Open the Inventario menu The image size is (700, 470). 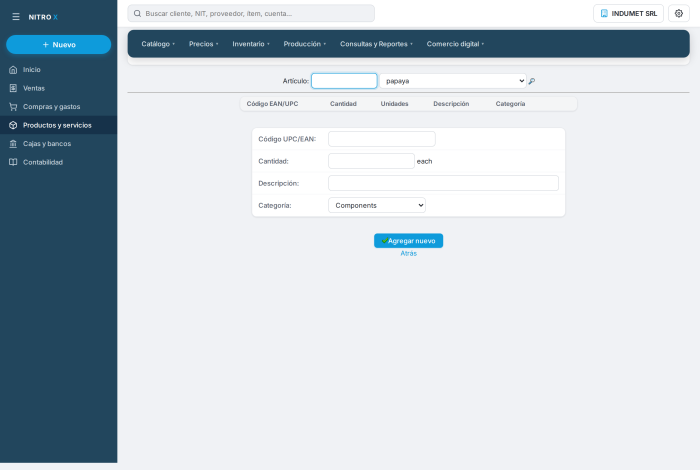click(251, 44)
